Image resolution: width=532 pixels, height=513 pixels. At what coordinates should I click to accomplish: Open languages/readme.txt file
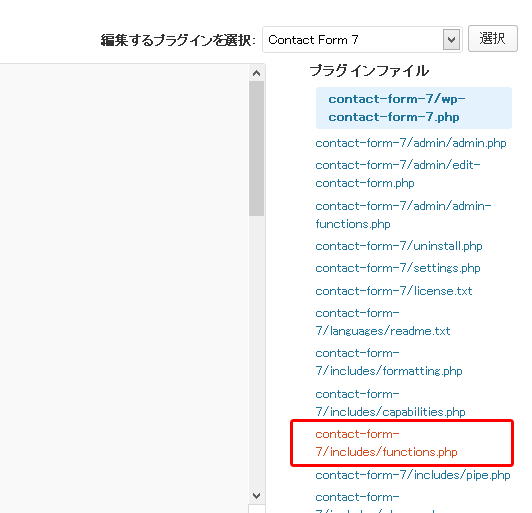point(383,322)
